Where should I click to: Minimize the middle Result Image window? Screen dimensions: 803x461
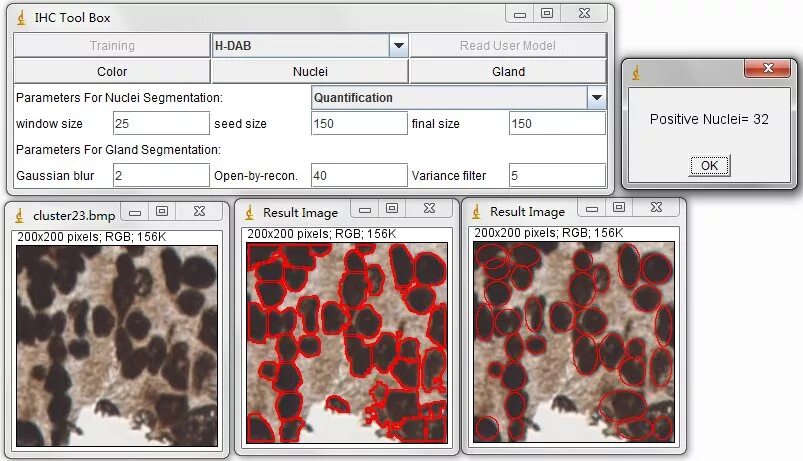[365, 209]
